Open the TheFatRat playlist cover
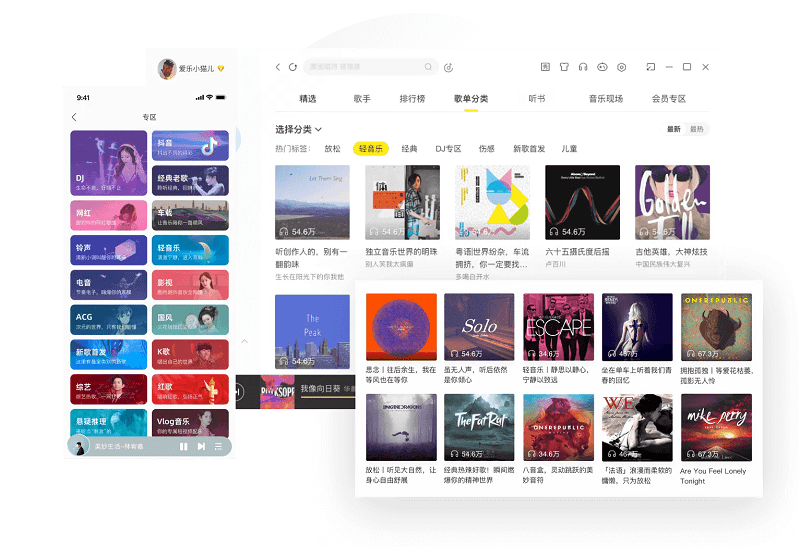800x560 pixels. pos(479,427)
